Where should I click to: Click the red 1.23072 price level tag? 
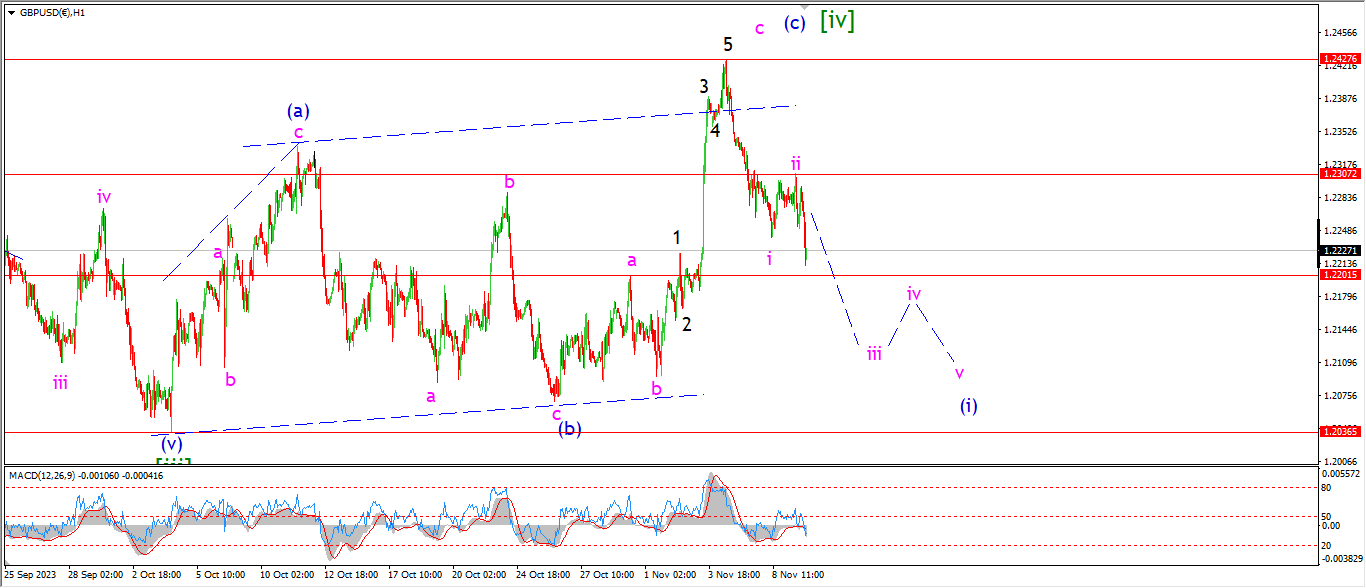click(x=1339, y=174)
